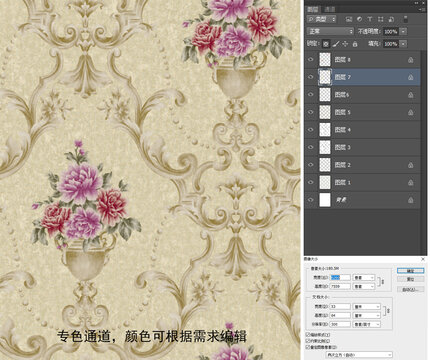
Task: Collapse the panel with double-arrow icon
Action: click(417, 3)
